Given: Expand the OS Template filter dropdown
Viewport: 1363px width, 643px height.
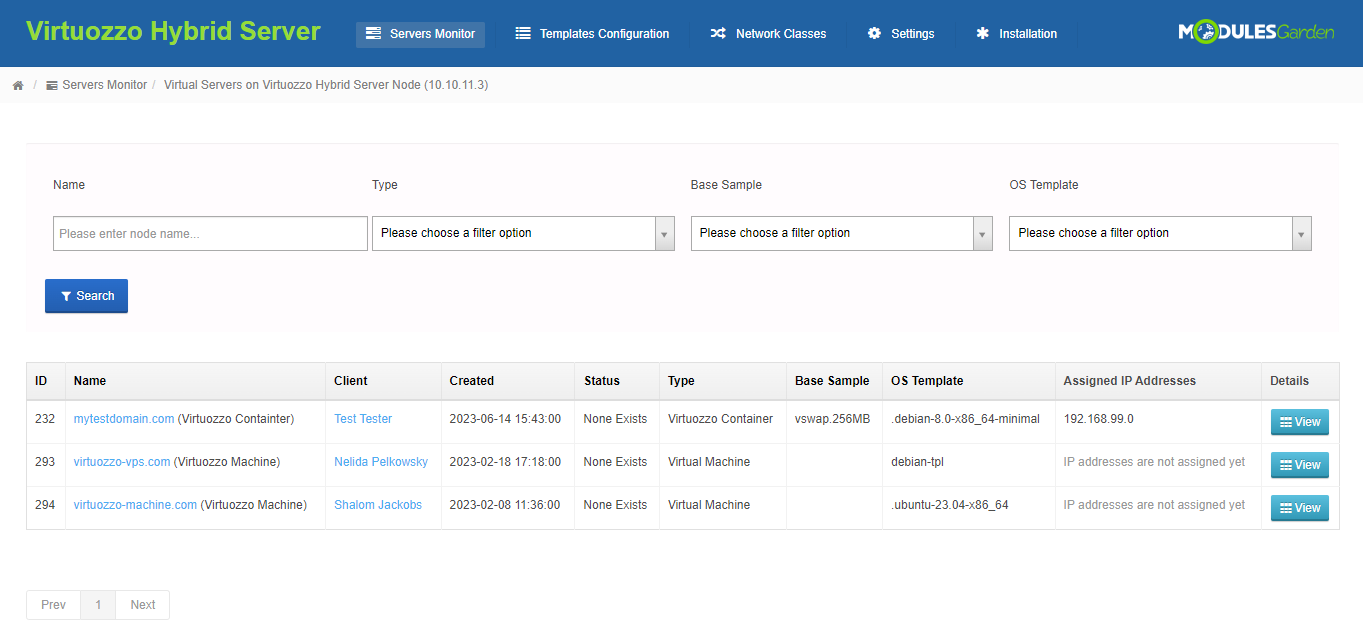Looking at the screenshot, I should 1300,233.
